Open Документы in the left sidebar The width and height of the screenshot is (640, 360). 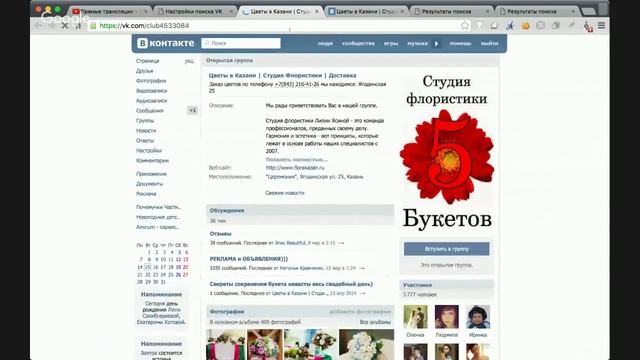click(149, 184)
